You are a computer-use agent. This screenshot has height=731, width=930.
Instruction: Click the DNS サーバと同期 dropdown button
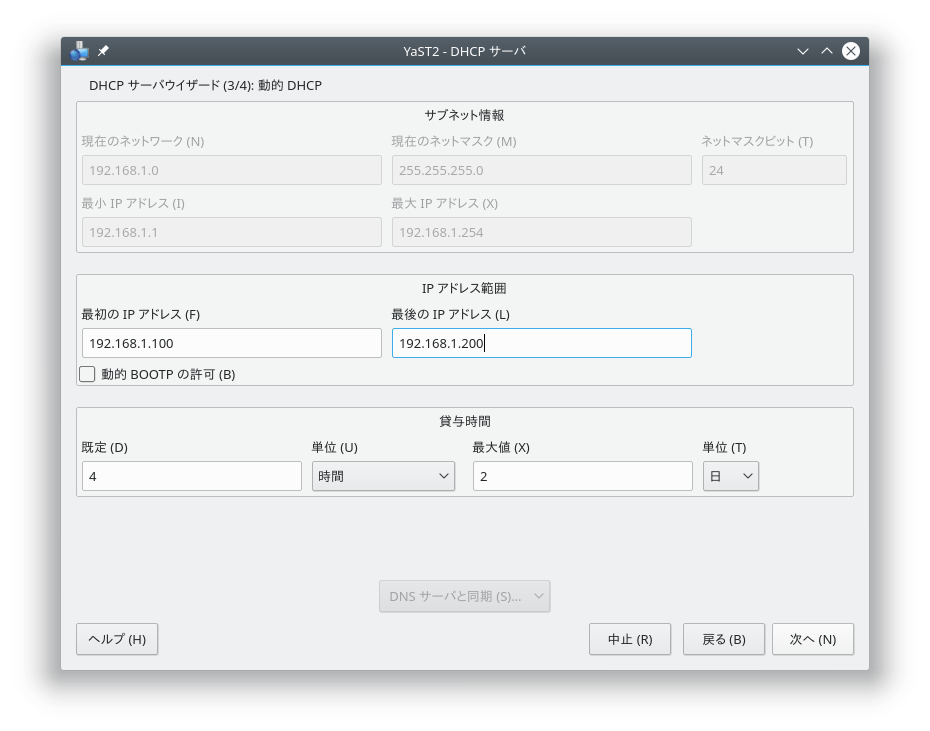tap(464, 597)
